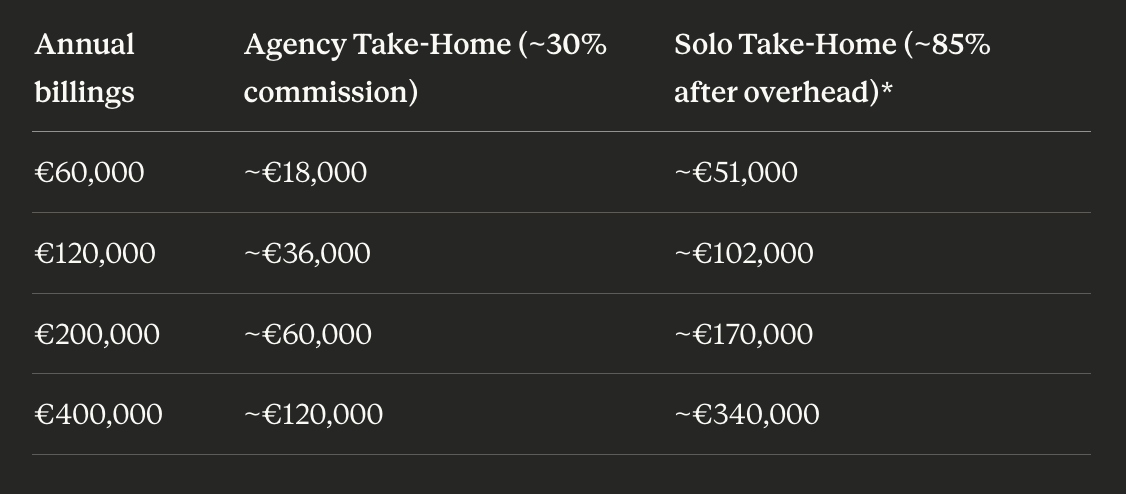Click the word 'billings' in header
Image resolution: width=1126 pixels, height=494 pixels.
click(85, 93)
